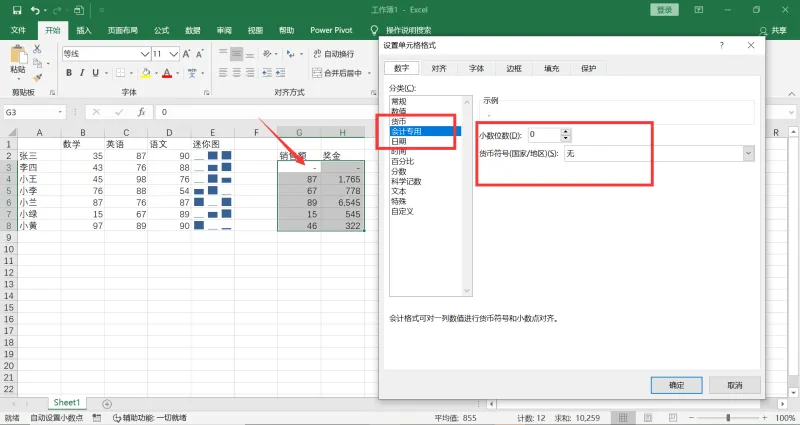Click the center text icon
Image resolution: width=800 pixels, height=425 pixels.
pyautogui.click(x=236, y=73)
